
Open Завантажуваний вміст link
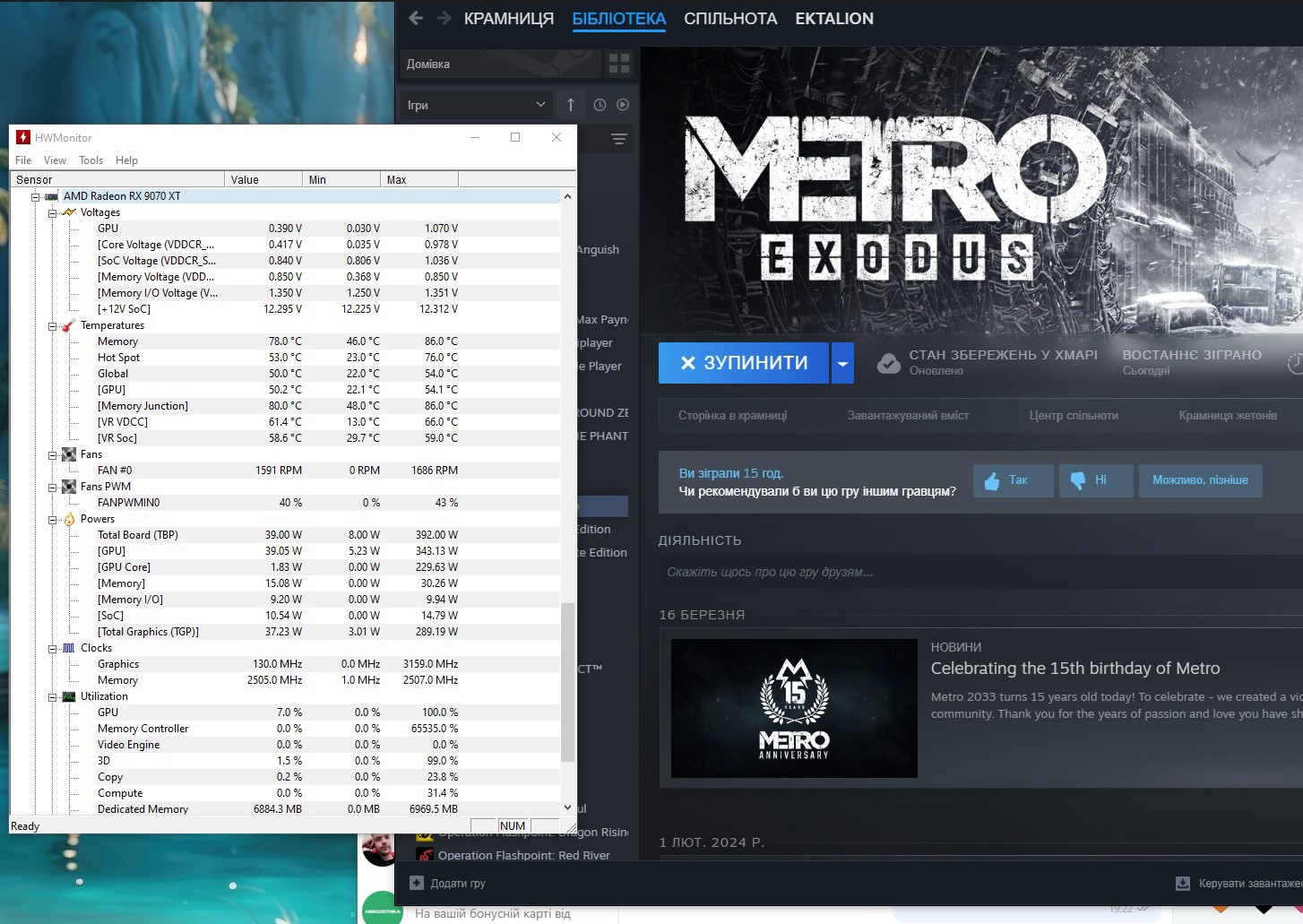point(908,416)
